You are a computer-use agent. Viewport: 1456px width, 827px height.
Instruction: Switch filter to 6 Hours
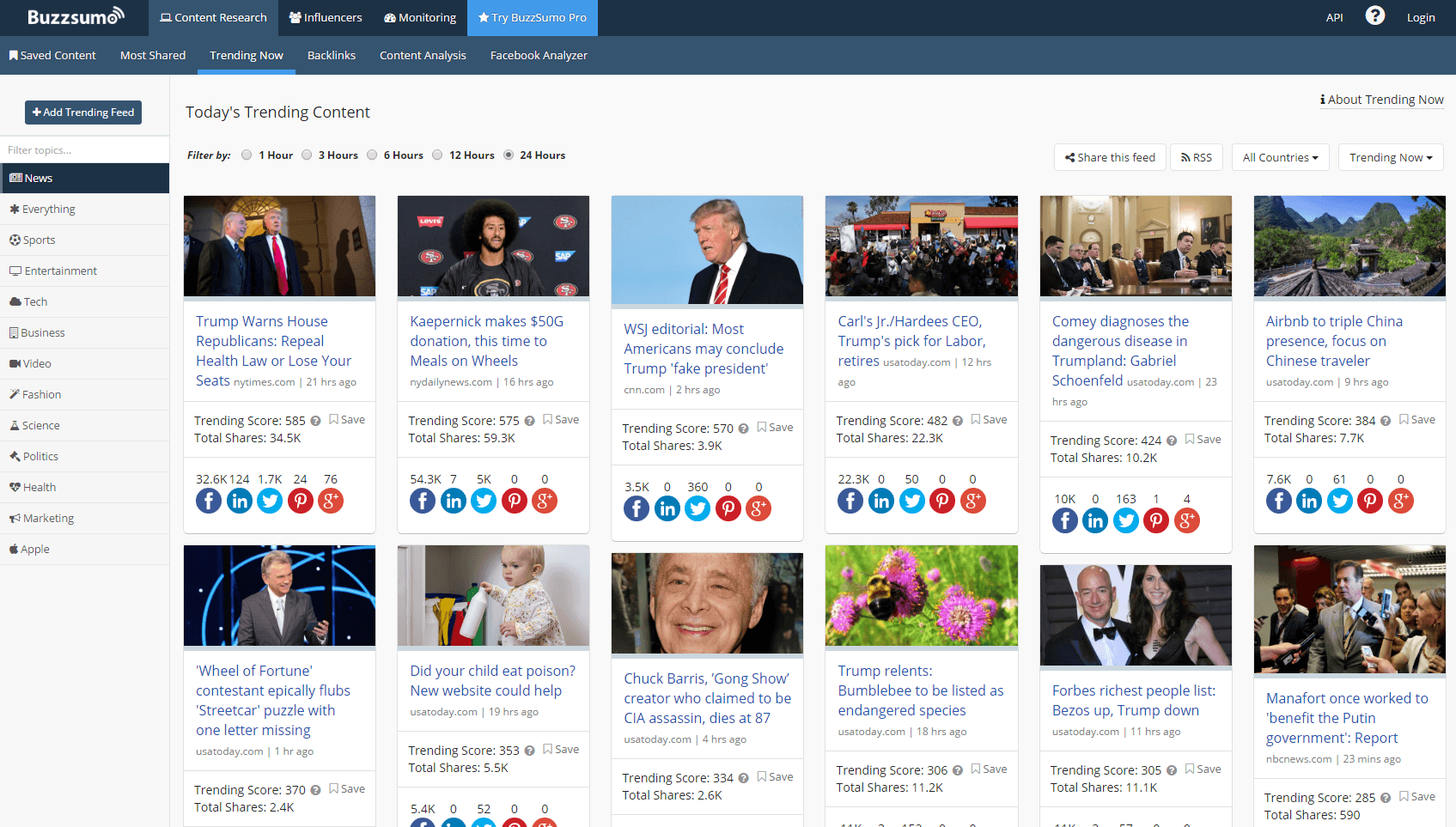click(x=372, y=155)
